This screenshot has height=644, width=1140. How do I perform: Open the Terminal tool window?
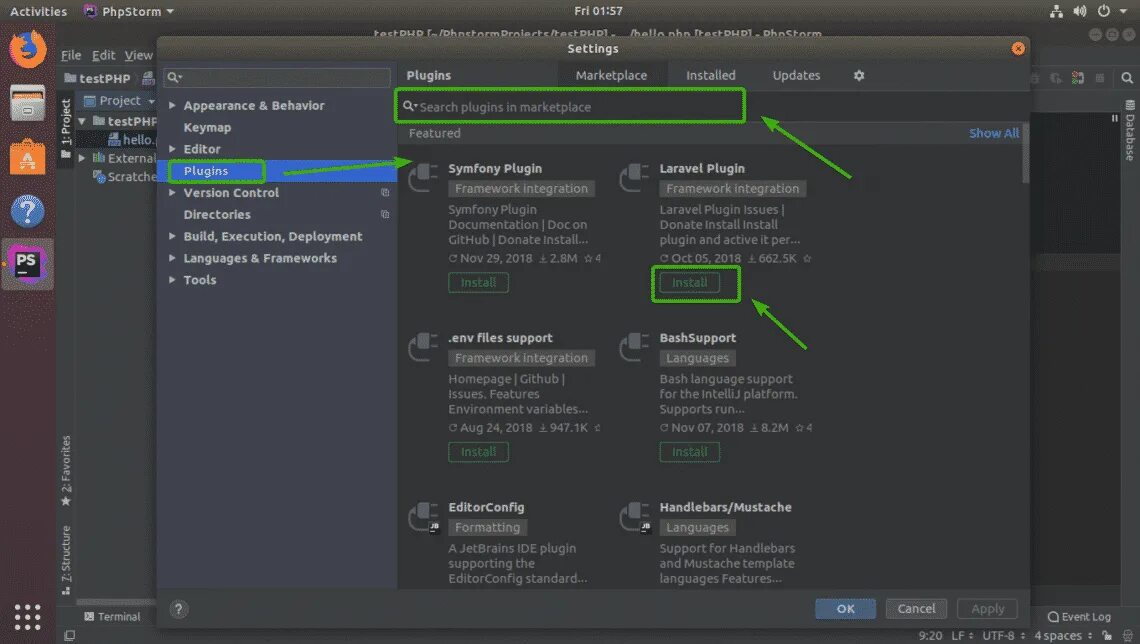tap(112, 616)
